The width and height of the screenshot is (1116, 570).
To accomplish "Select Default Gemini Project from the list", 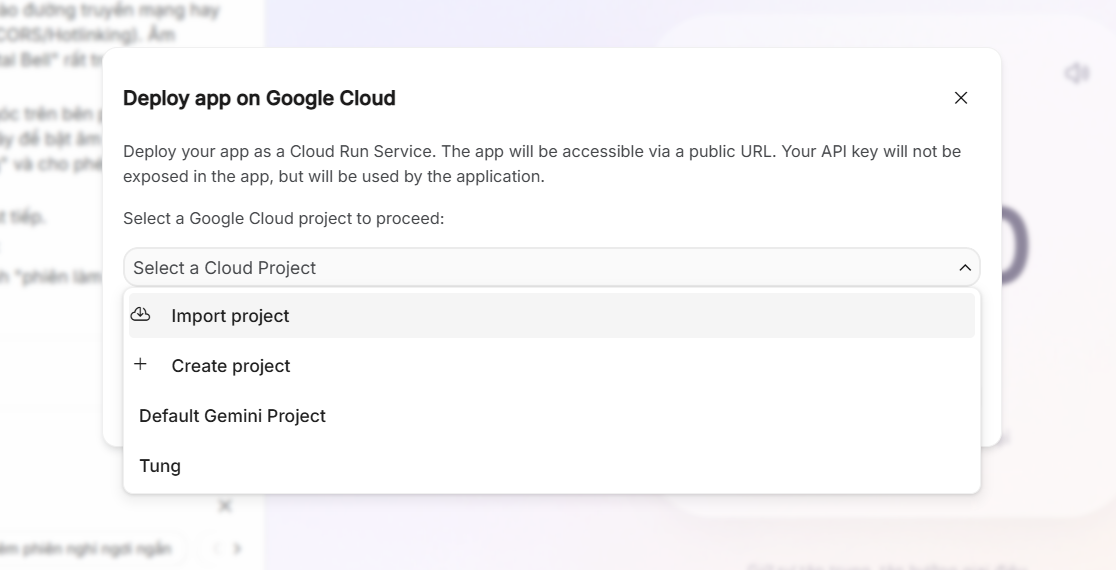I will [x=232, y=416].
